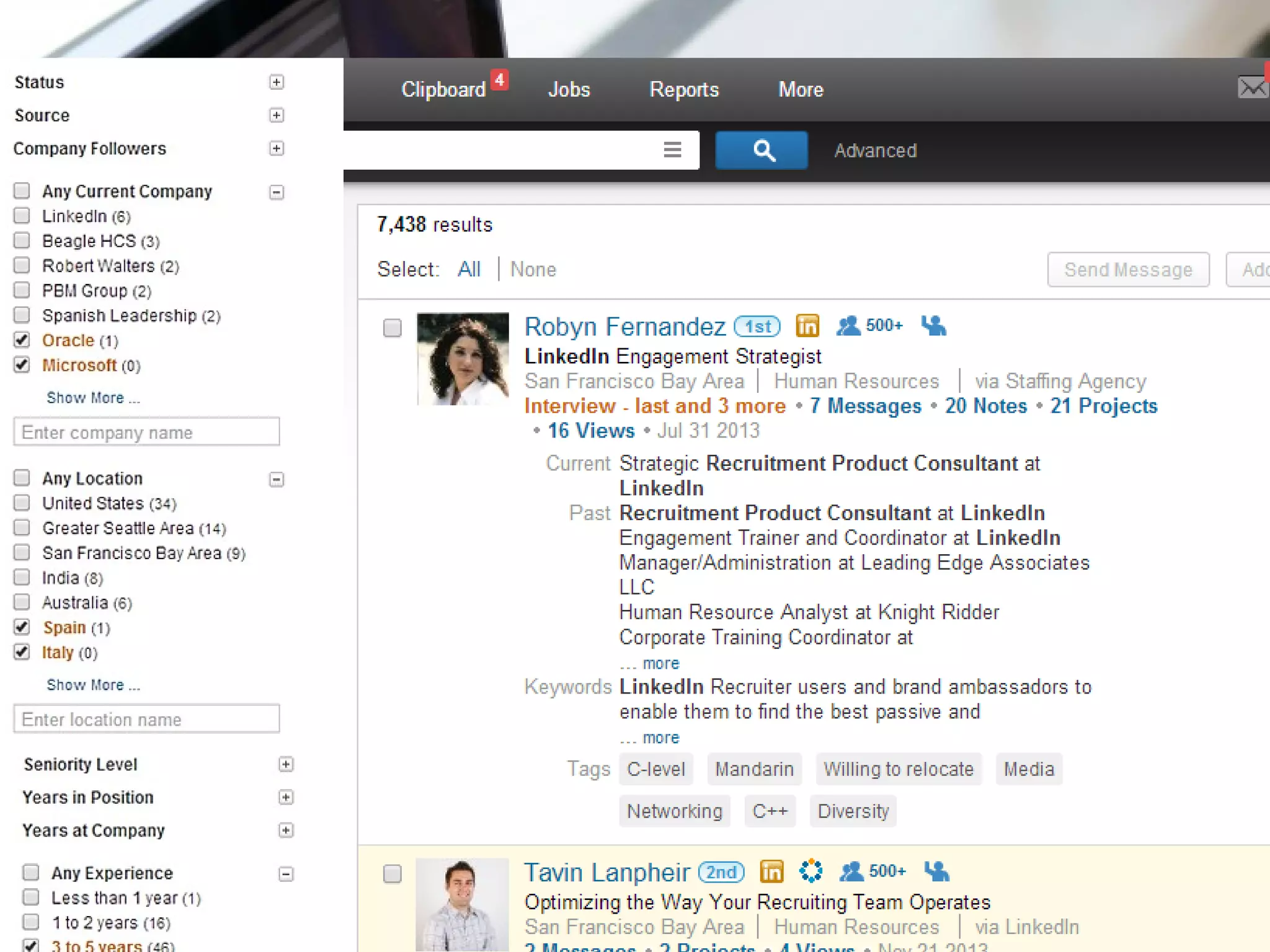Check the United States location filter
Screen dimensions: 1270x952
coord(22,502)
